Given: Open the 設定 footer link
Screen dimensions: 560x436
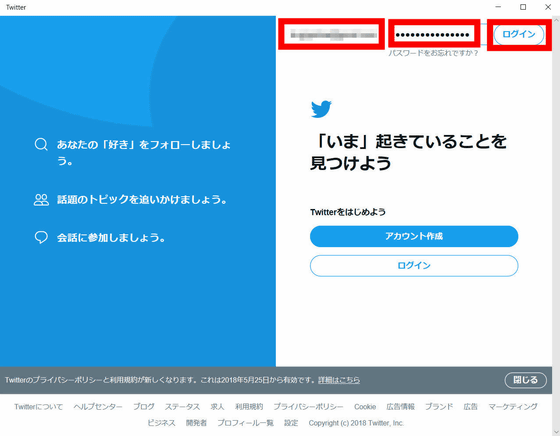Looking at the screenshot, I should (291, 423).
